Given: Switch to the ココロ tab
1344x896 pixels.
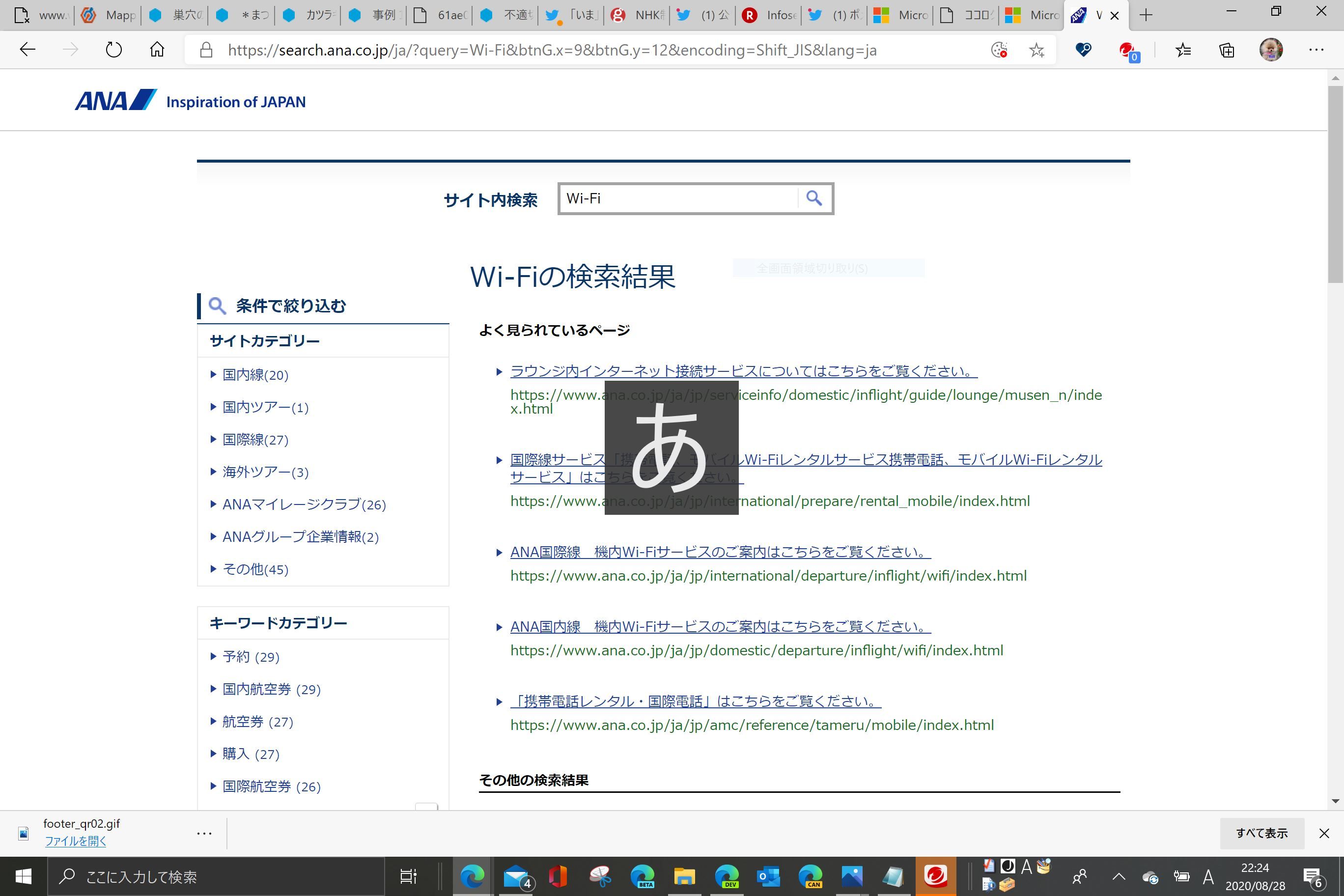Looking at the screenshot, I should pyautogui.click(x=966, y=15).
